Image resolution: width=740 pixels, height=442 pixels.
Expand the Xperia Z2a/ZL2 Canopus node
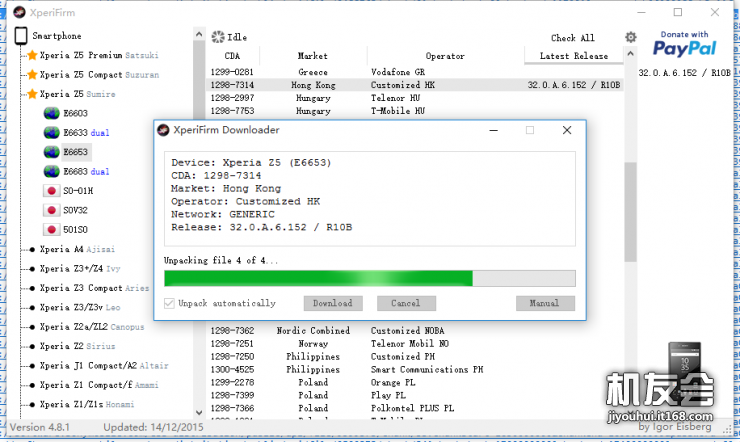32,327
